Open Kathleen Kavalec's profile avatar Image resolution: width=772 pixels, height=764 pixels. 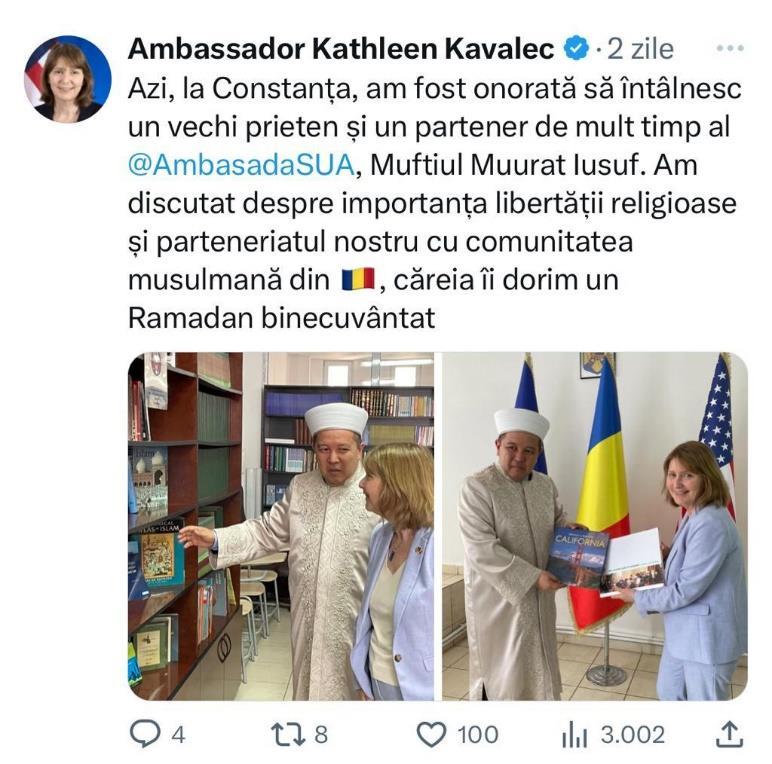tap(67, 79)
